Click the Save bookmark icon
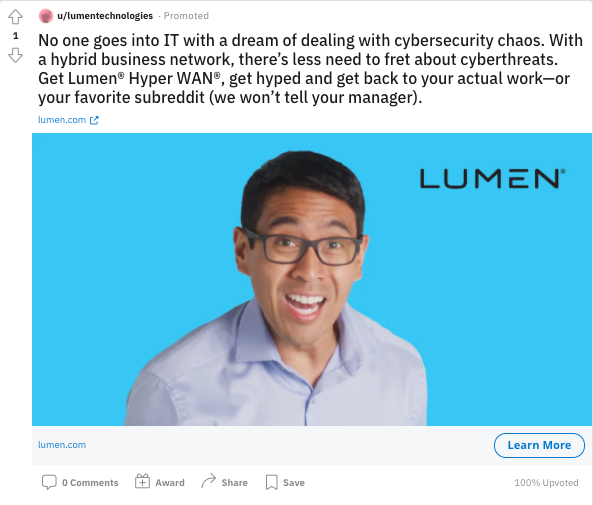The width and height of the screenshot is (593, 505). pos(272,482)
